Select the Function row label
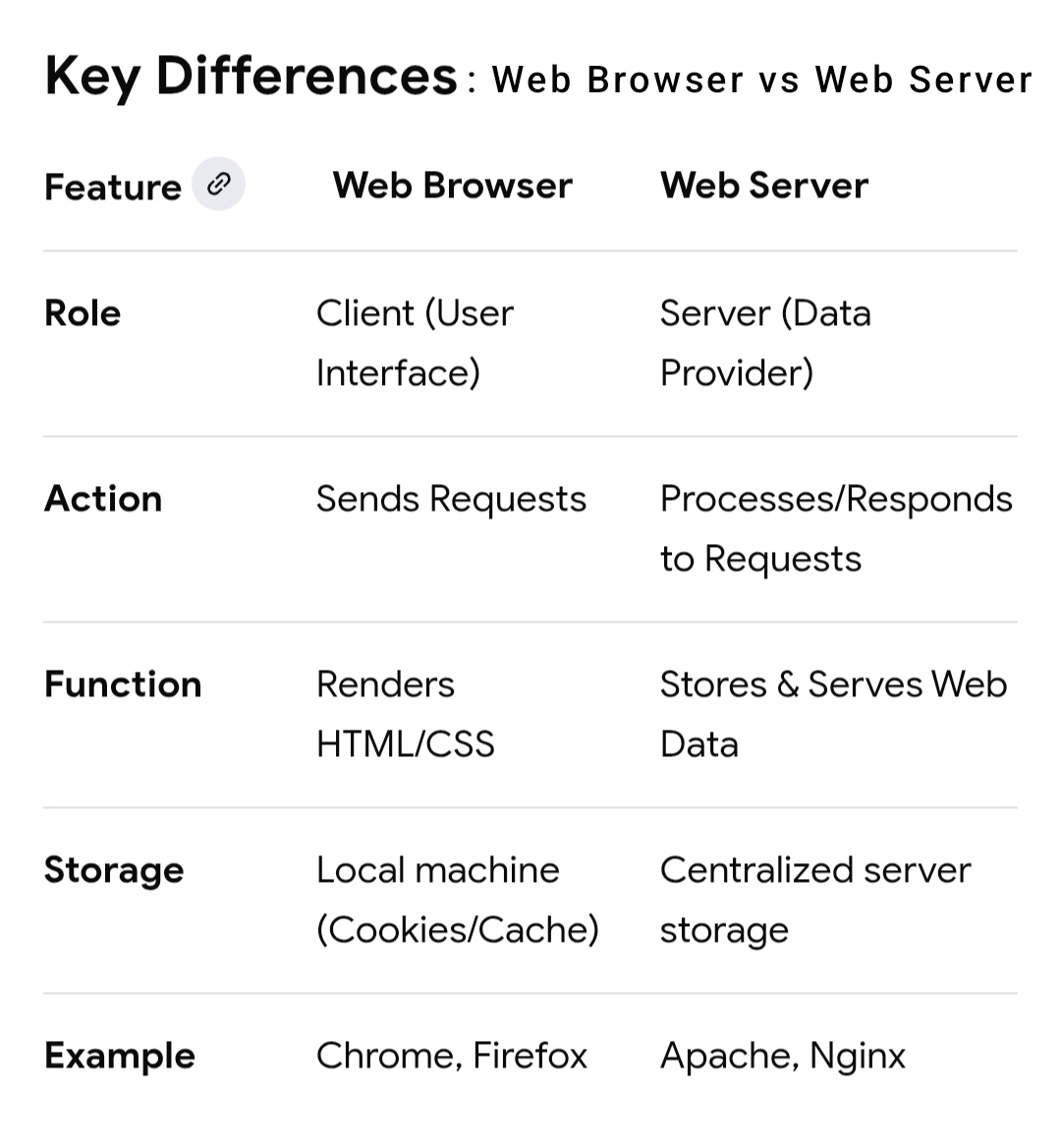The width and height of the screenshot is (1061, 1148). click(123, 684)
